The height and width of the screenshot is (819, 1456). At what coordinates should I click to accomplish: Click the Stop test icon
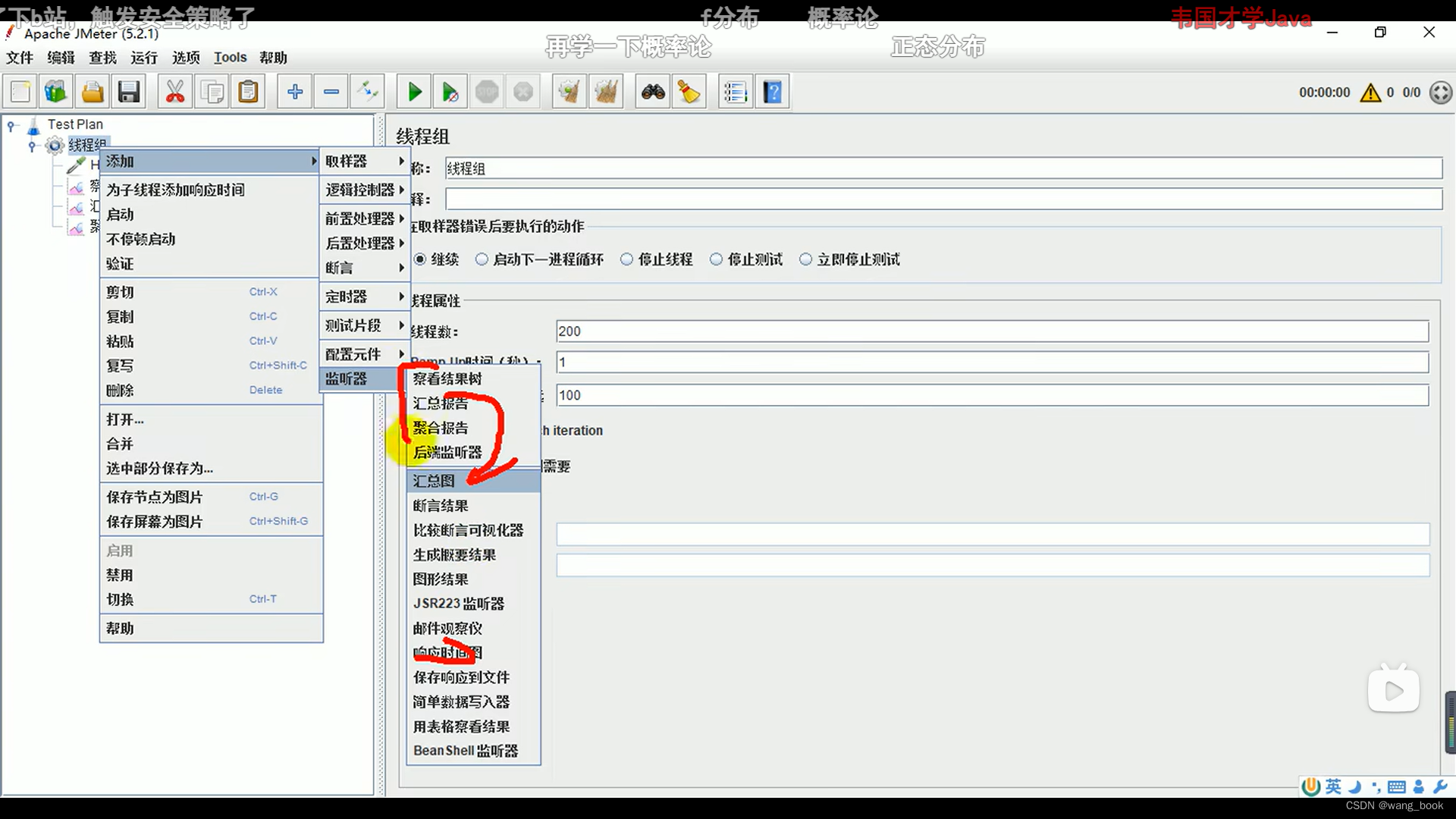487,93
